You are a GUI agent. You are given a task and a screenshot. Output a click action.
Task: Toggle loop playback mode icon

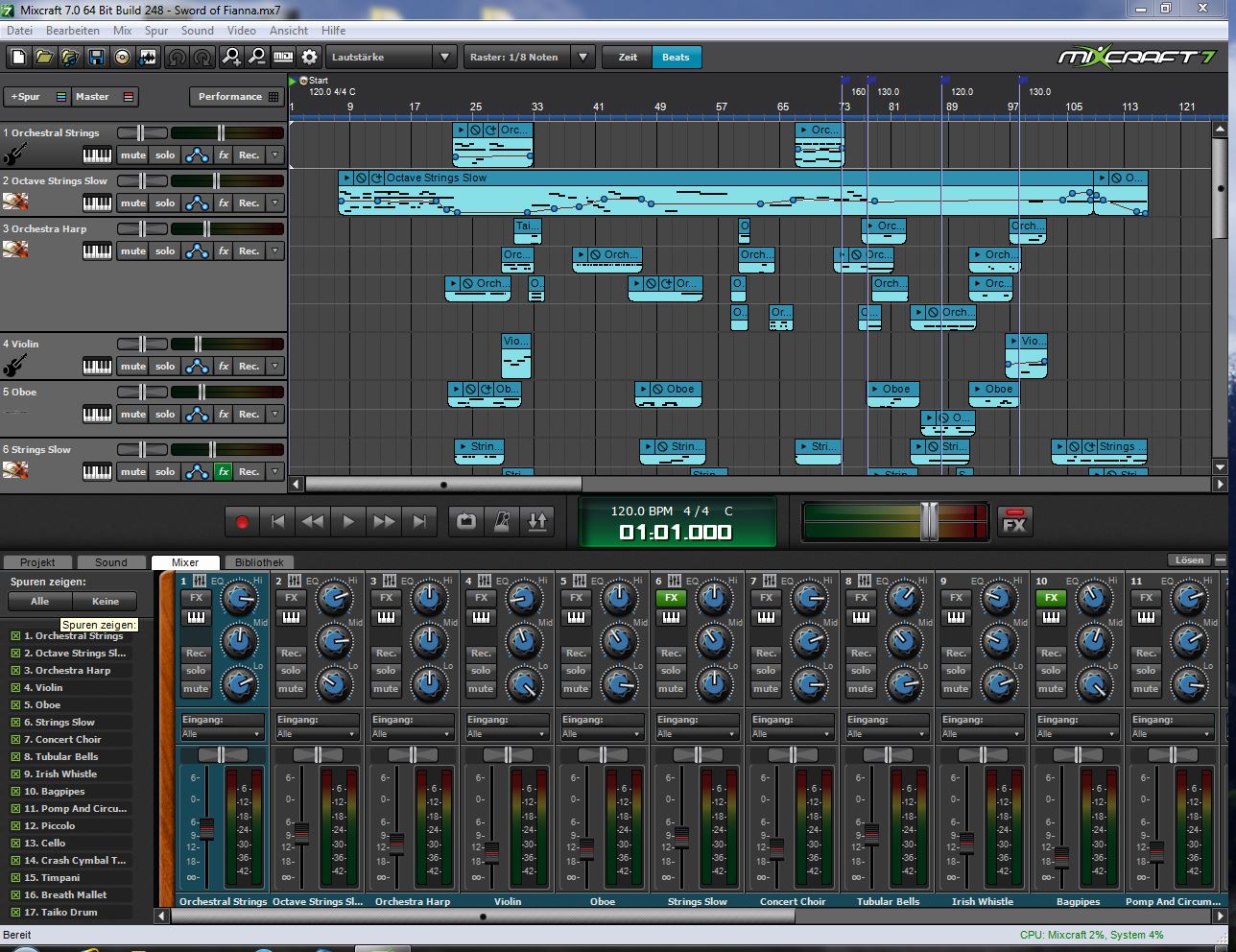tap(465, 521)
